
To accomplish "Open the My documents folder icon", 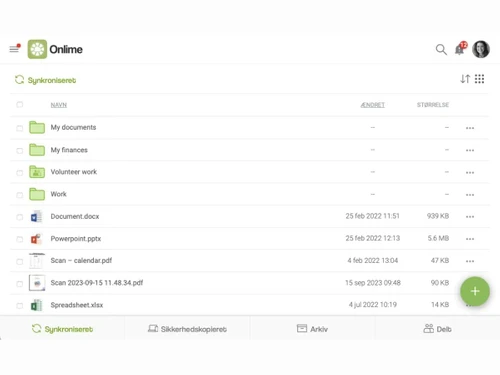I will coord(37,127).
